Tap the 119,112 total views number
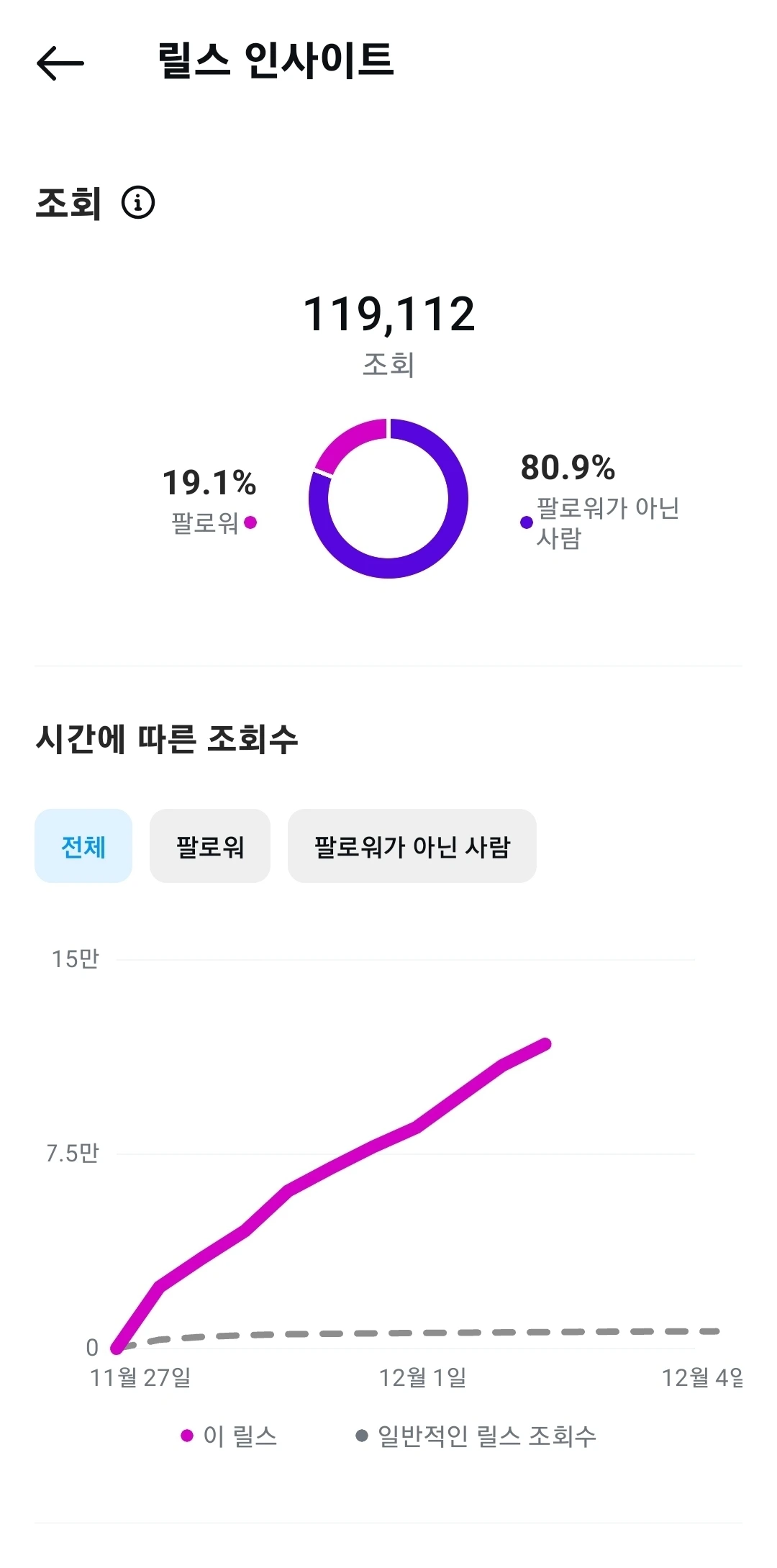Screen dimensions: 777x1568 pos(388,314)
